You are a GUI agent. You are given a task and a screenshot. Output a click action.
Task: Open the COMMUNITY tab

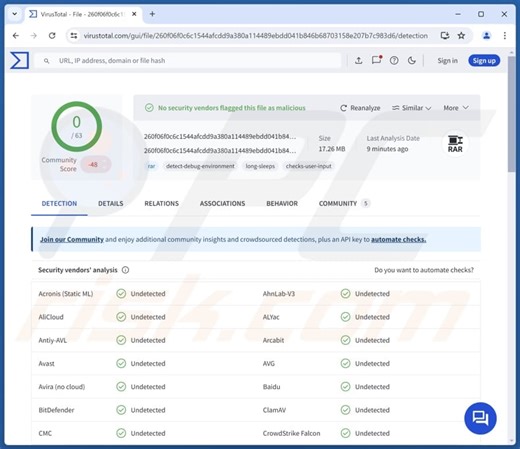tap(344, 203)
